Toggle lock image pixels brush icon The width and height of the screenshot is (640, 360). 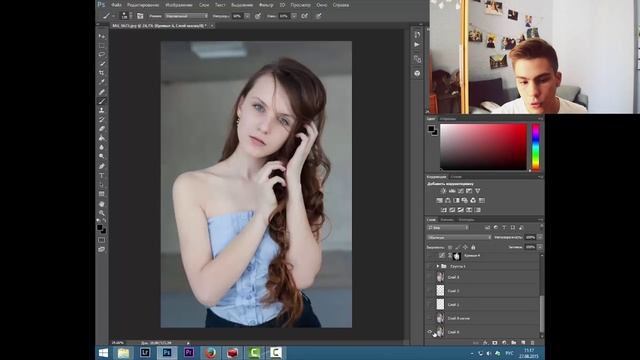[x=458, y=247]
